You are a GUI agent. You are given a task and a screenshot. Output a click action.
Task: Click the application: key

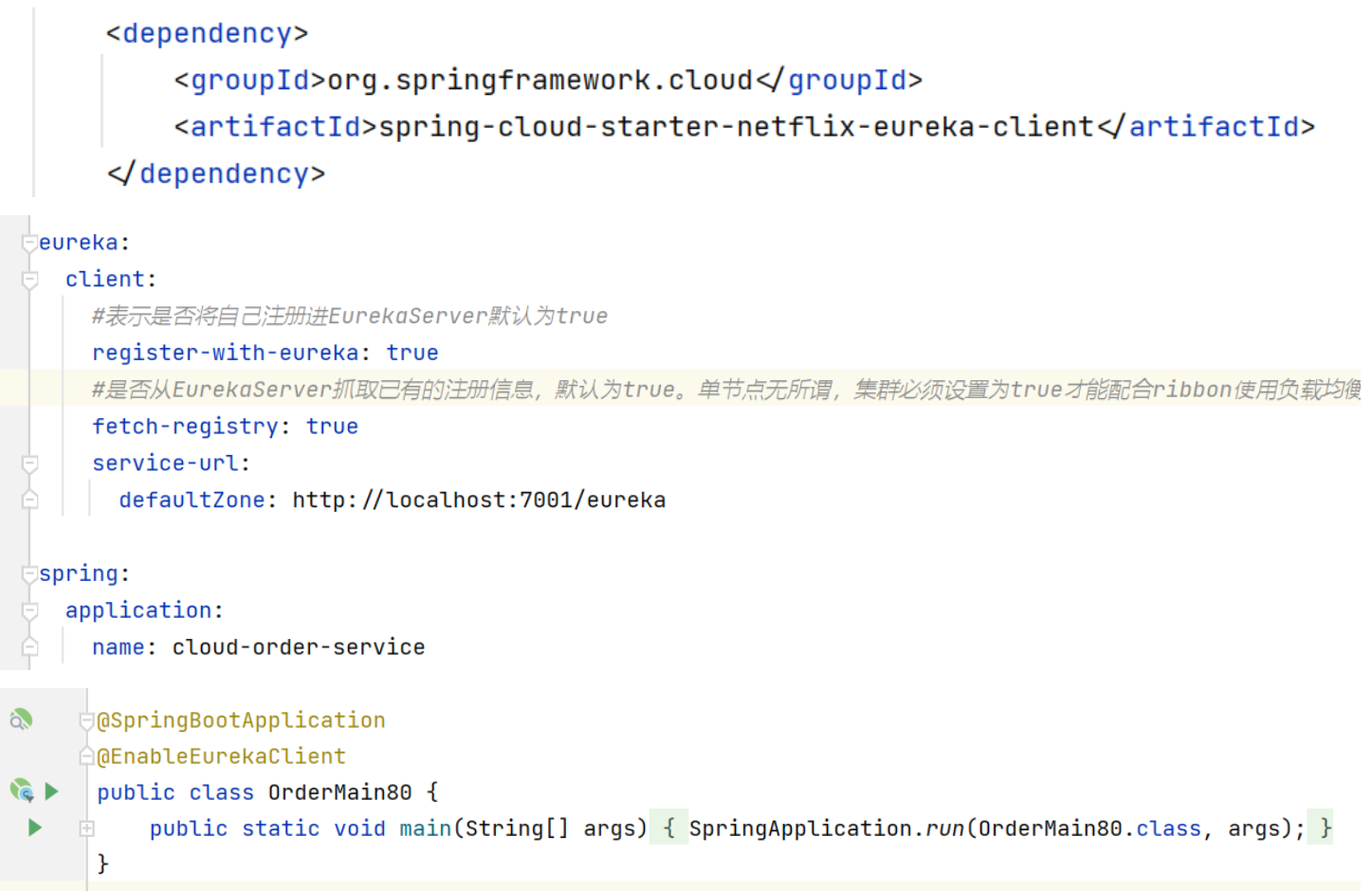144,610
